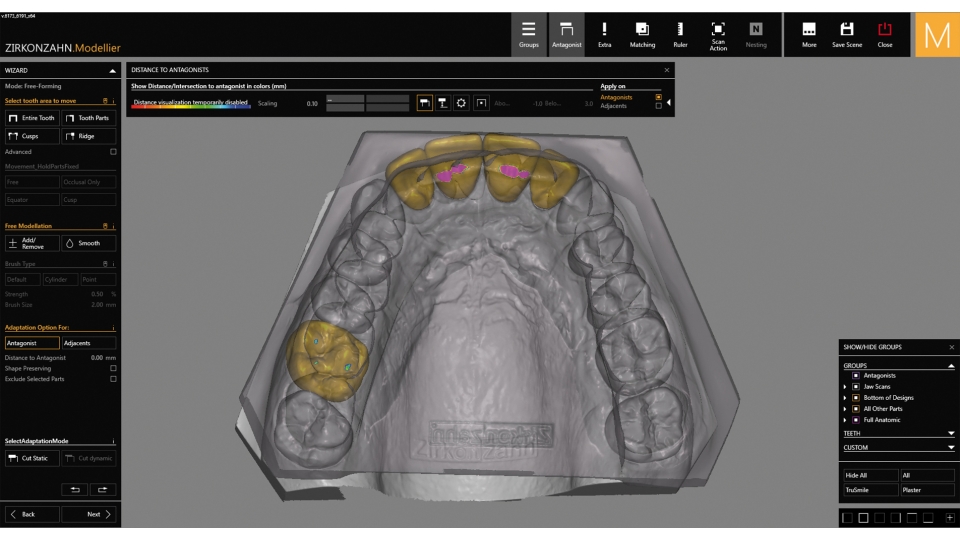Viewport: 960px width, 540px height.
Task: Choose Cusps area mode
Action: [x=32, y=136]
